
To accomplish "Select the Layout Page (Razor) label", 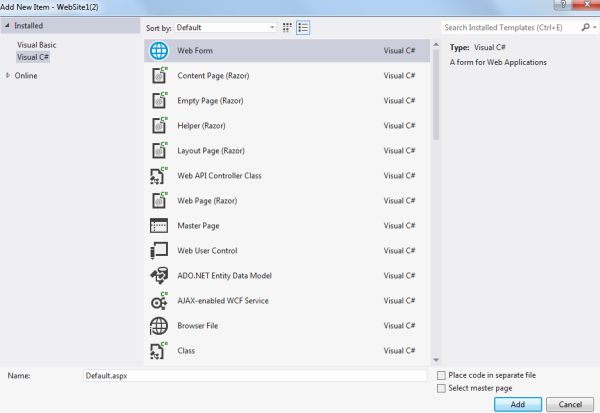I will (x=211, y=150).
